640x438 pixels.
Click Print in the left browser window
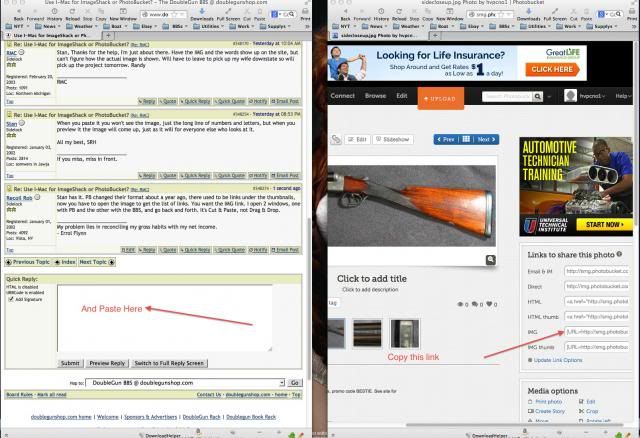(305, 15)
